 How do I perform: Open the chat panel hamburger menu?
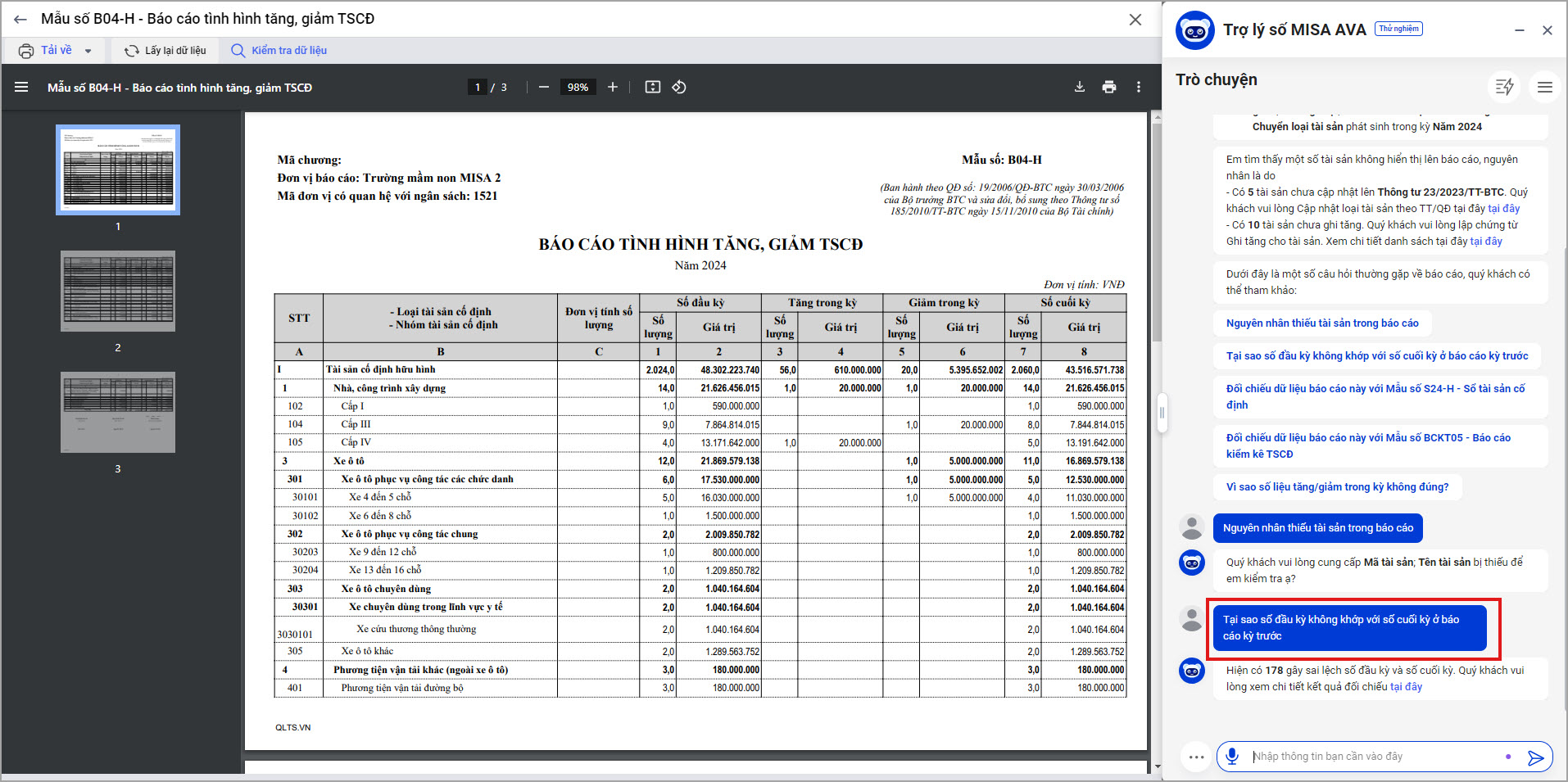pyautogui.click(x=1544, y=87)
